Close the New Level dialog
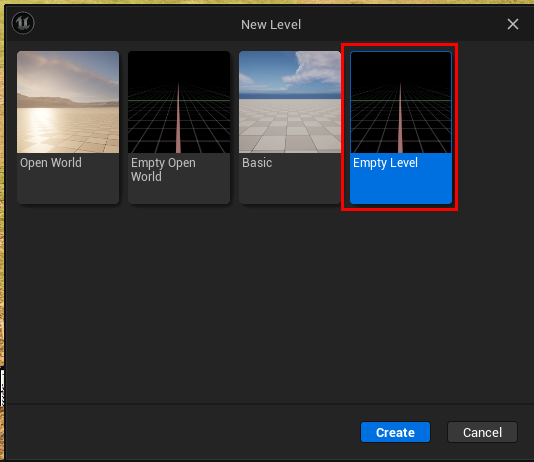Screen dimensions: 534x462 pos(513,24)
